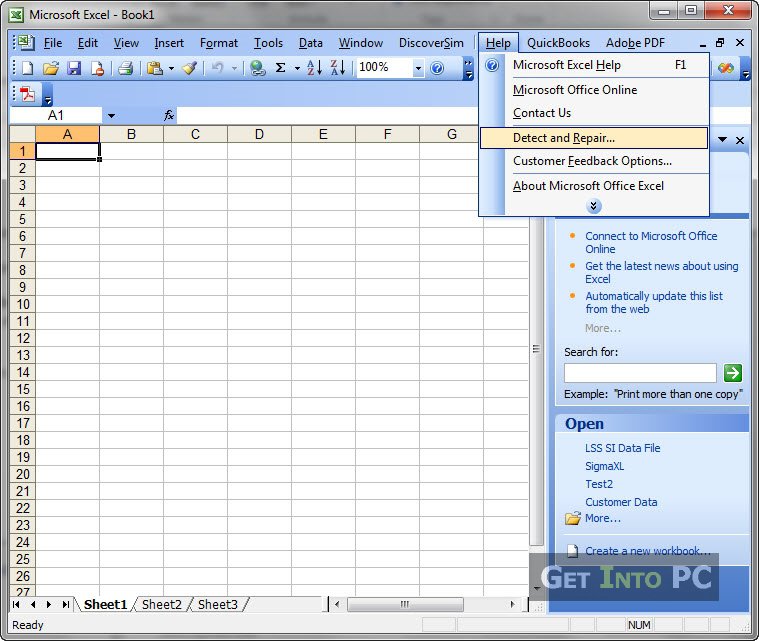This screenshot has height=641, width=759.
Task: Click the AutoSum sigma icon
Action: pyautogui.click(x=280, y=68)
